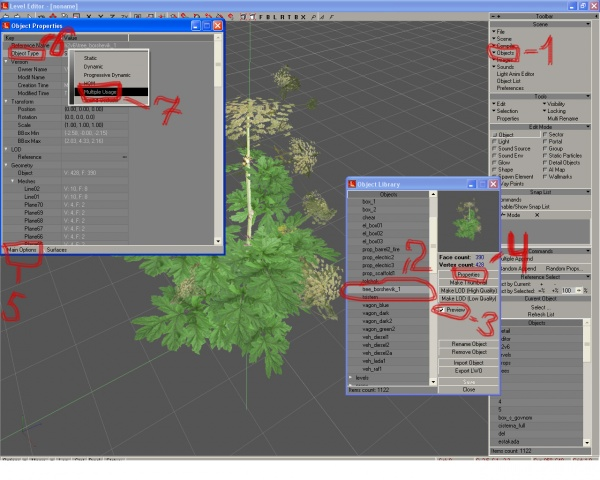Select tree_borshevik_1 in Object Library list
The image size is (600, 480).
click(388, 289)
